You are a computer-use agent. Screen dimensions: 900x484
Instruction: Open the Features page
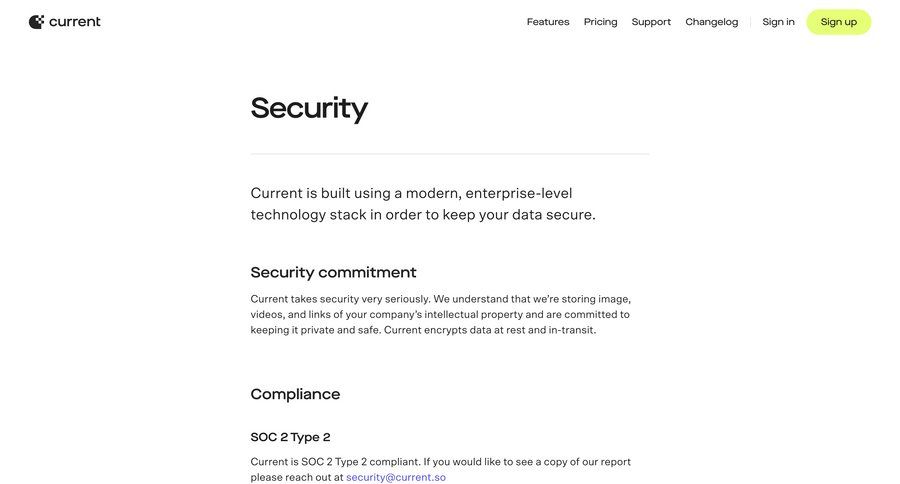(x=548, y=22)
